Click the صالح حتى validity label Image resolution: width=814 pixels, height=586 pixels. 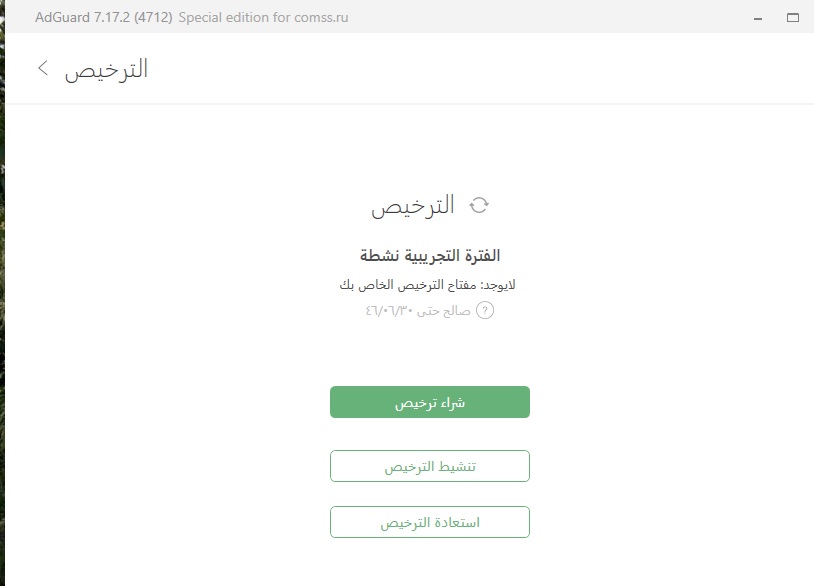[x=444, y=311]
